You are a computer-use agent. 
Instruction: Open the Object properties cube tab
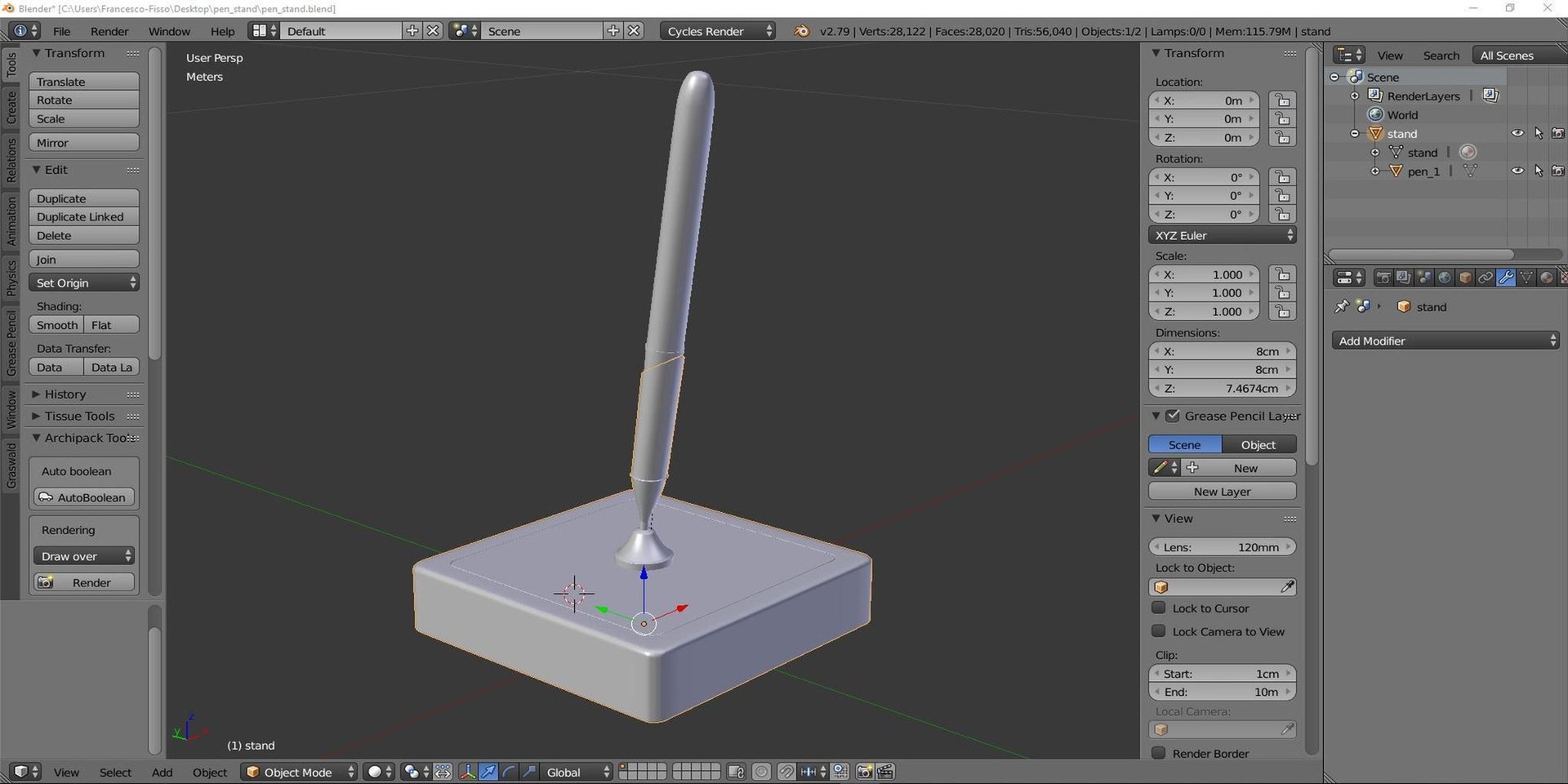coord(1465,278)
